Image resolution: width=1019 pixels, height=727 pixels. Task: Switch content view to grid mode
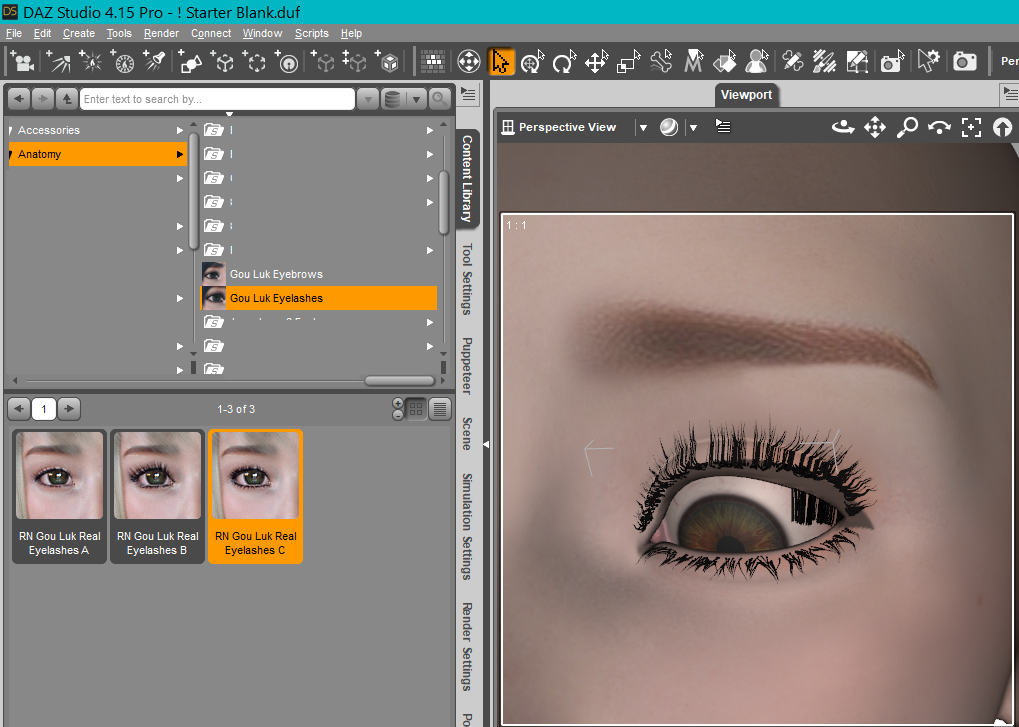pyautogui.click(x=417, y=409)
